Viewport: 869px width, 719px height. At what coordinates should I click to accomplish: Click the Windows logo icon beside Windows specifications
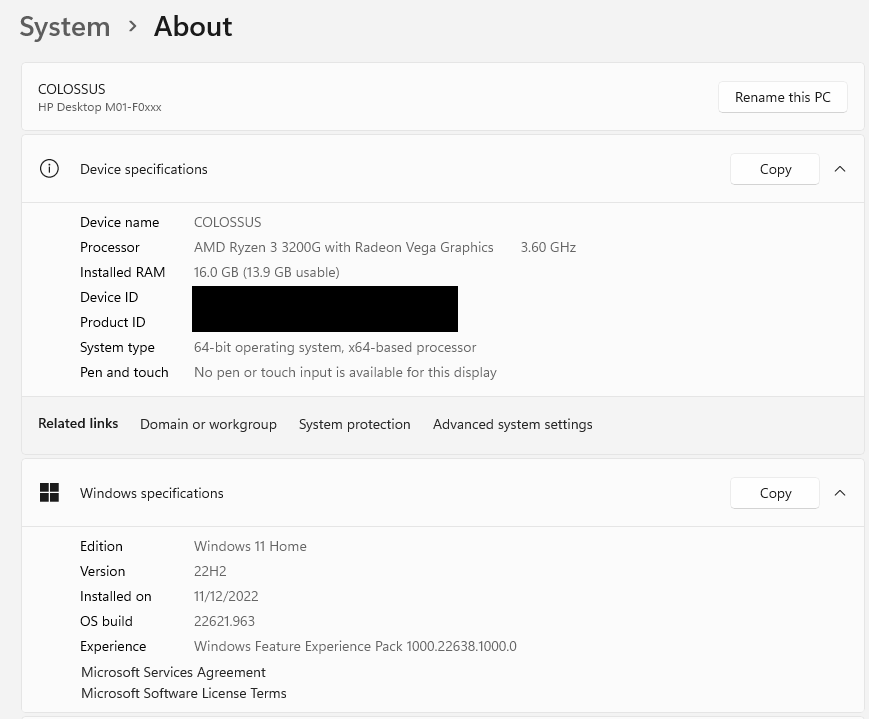[x=49, y=492]
